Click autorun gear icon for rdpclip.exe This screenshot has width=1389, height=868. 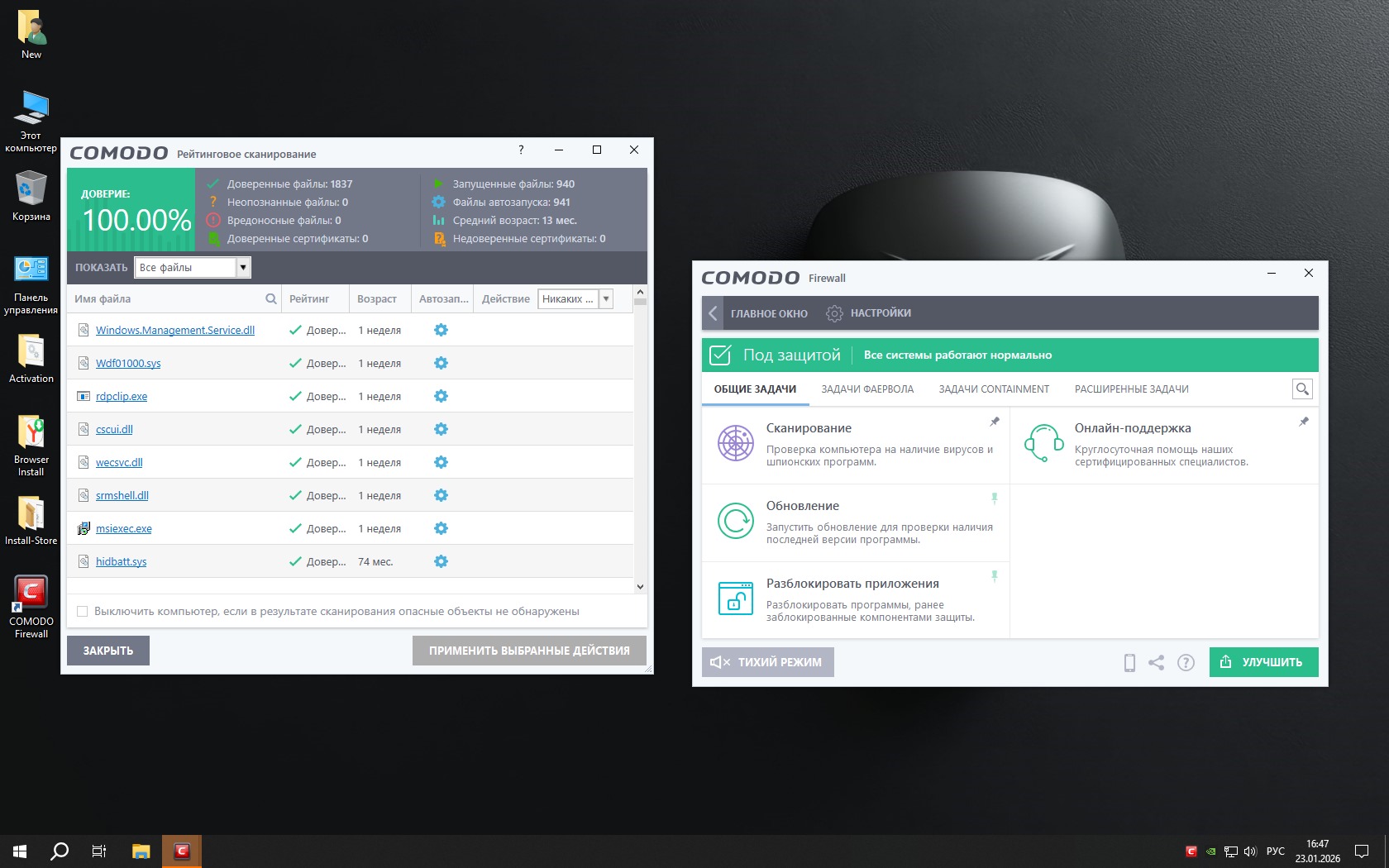click(x=441, y=396)
